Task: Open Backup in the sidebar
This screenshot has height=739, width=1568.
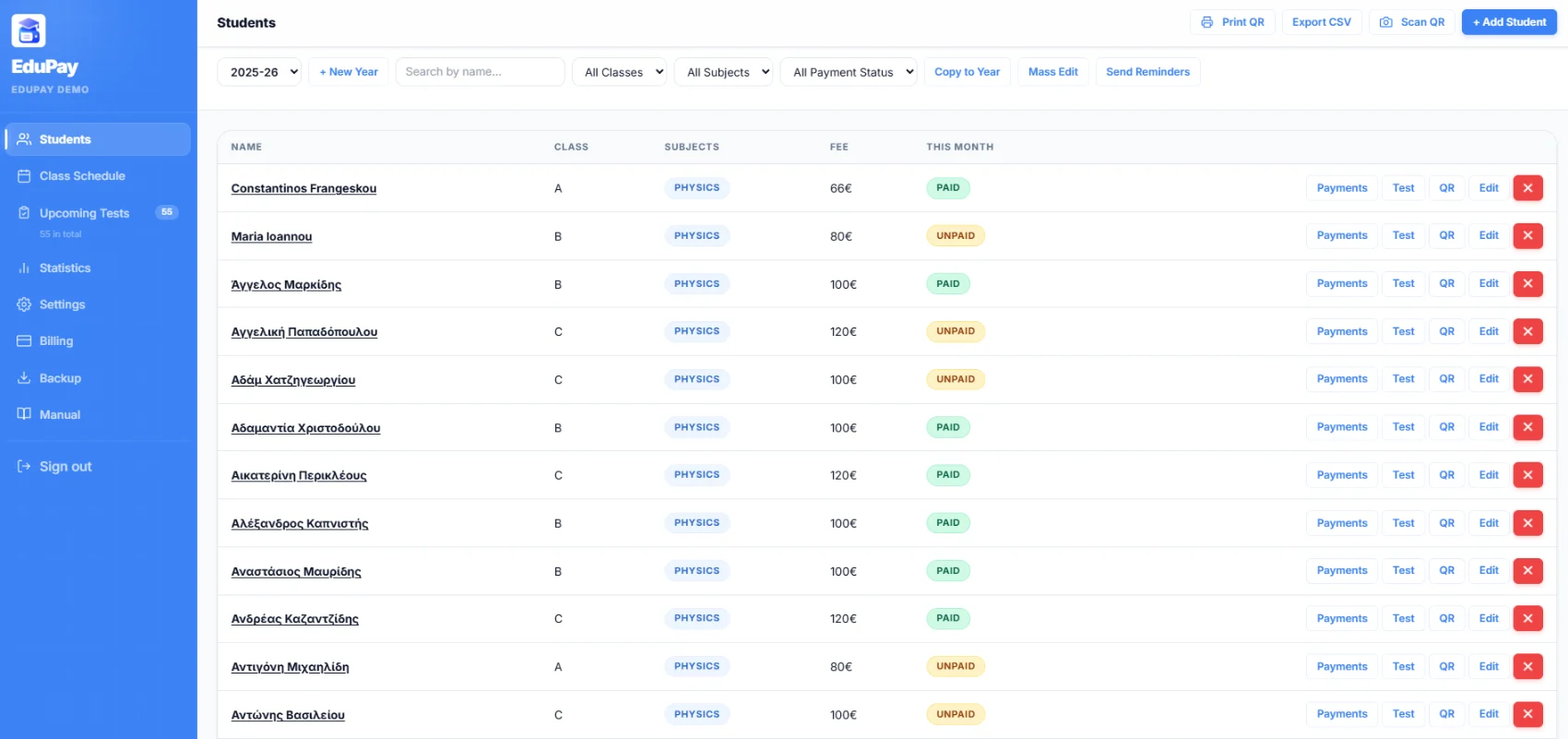Action: [x=98, y=378]
